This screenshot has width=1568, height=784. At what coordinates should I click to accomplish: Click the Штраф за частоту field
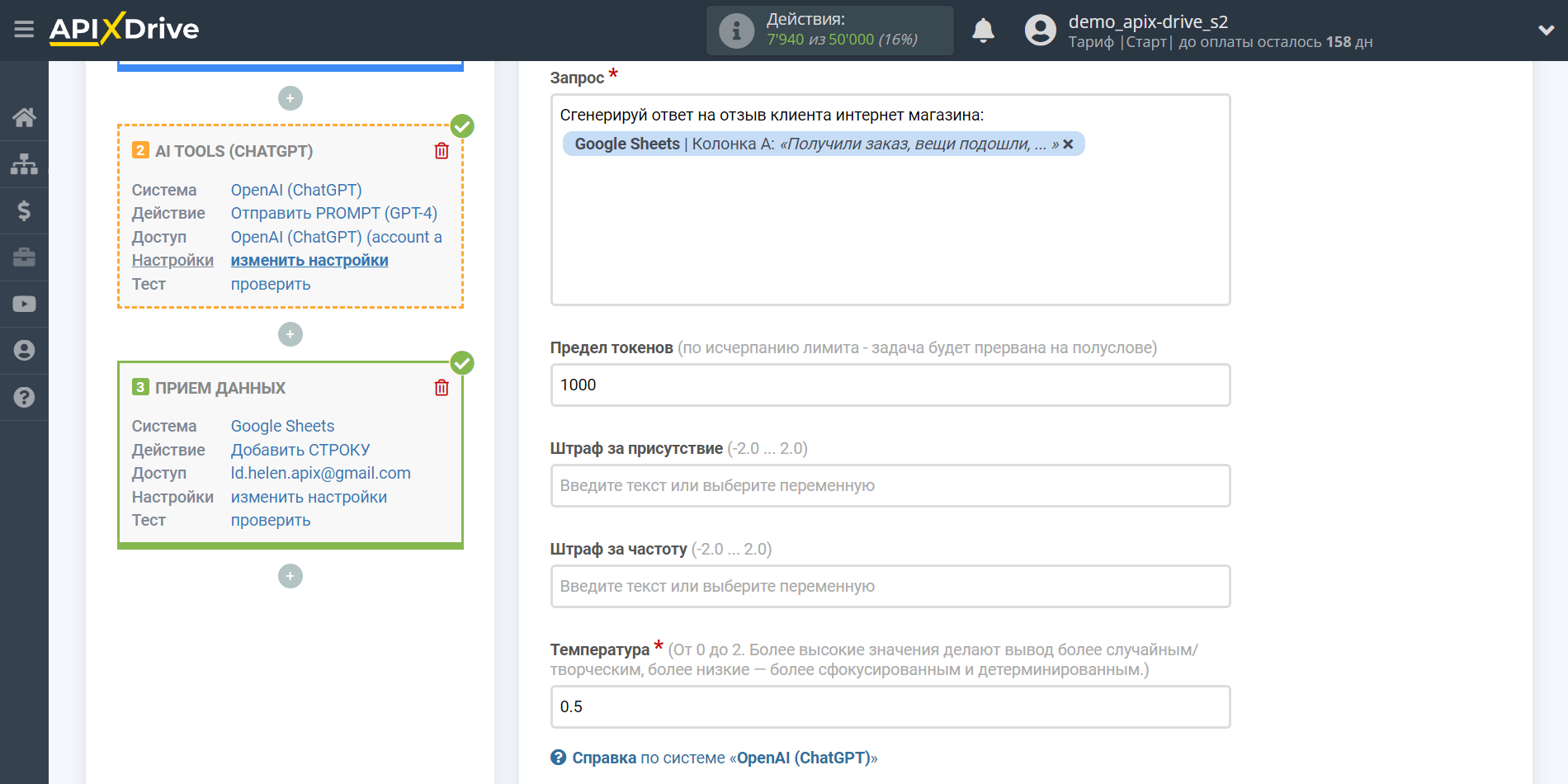pyautogui.click(x=890, y=586)
